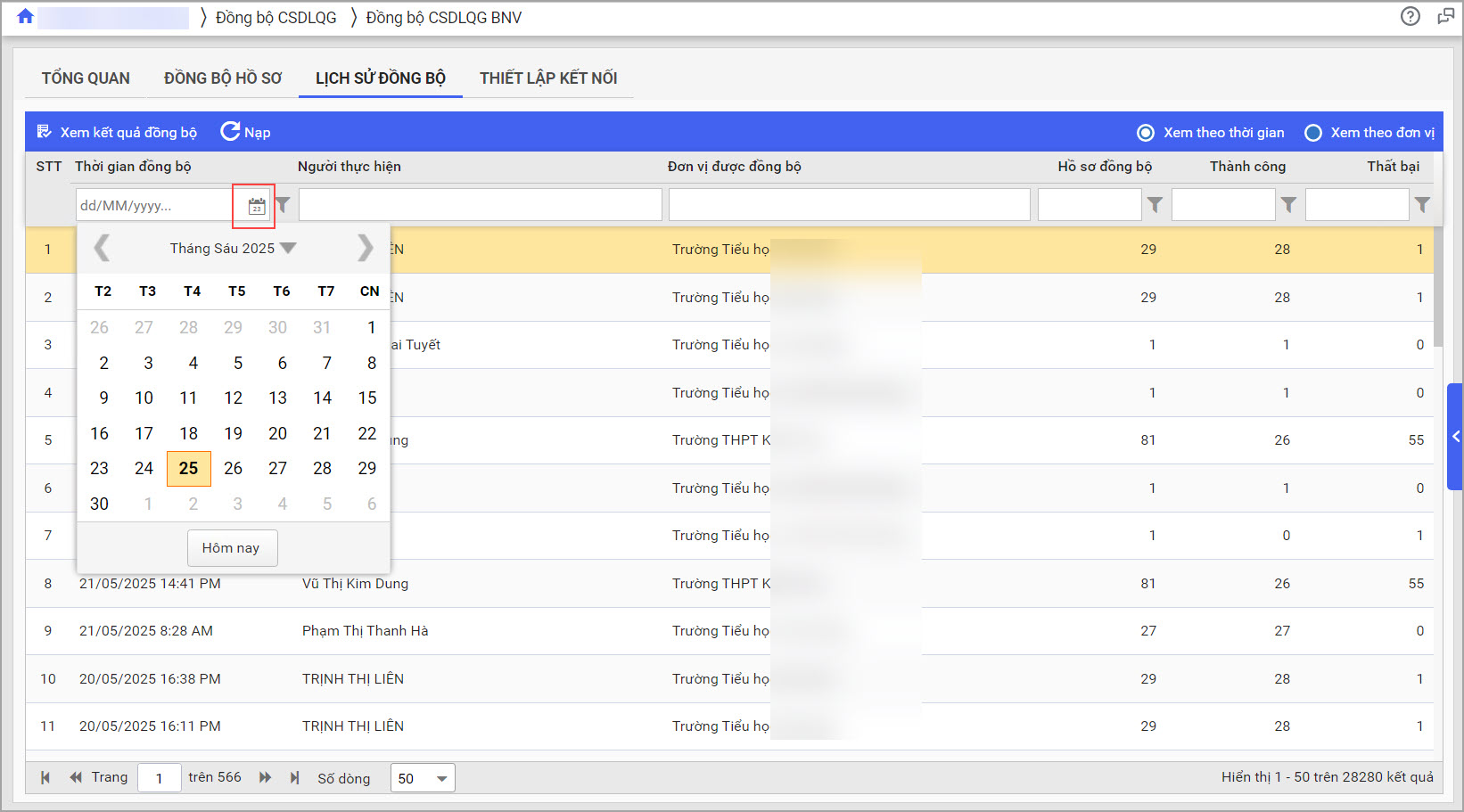This screenshot has height=812, width=1464.
Task: Open the Số dòng 50 dropdown
Action: tap(423, 778)
